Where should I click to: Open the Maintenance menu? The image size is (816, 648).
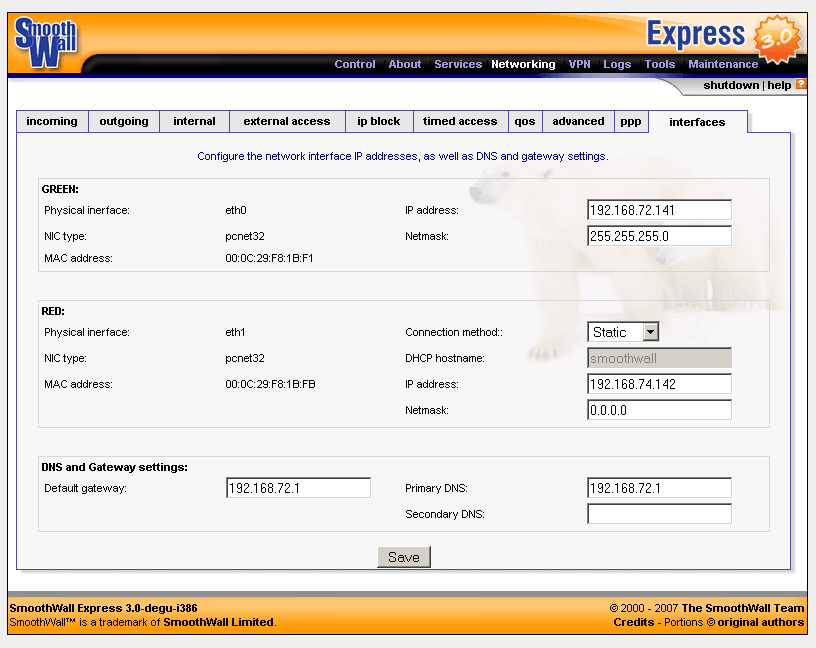[723, 64]
